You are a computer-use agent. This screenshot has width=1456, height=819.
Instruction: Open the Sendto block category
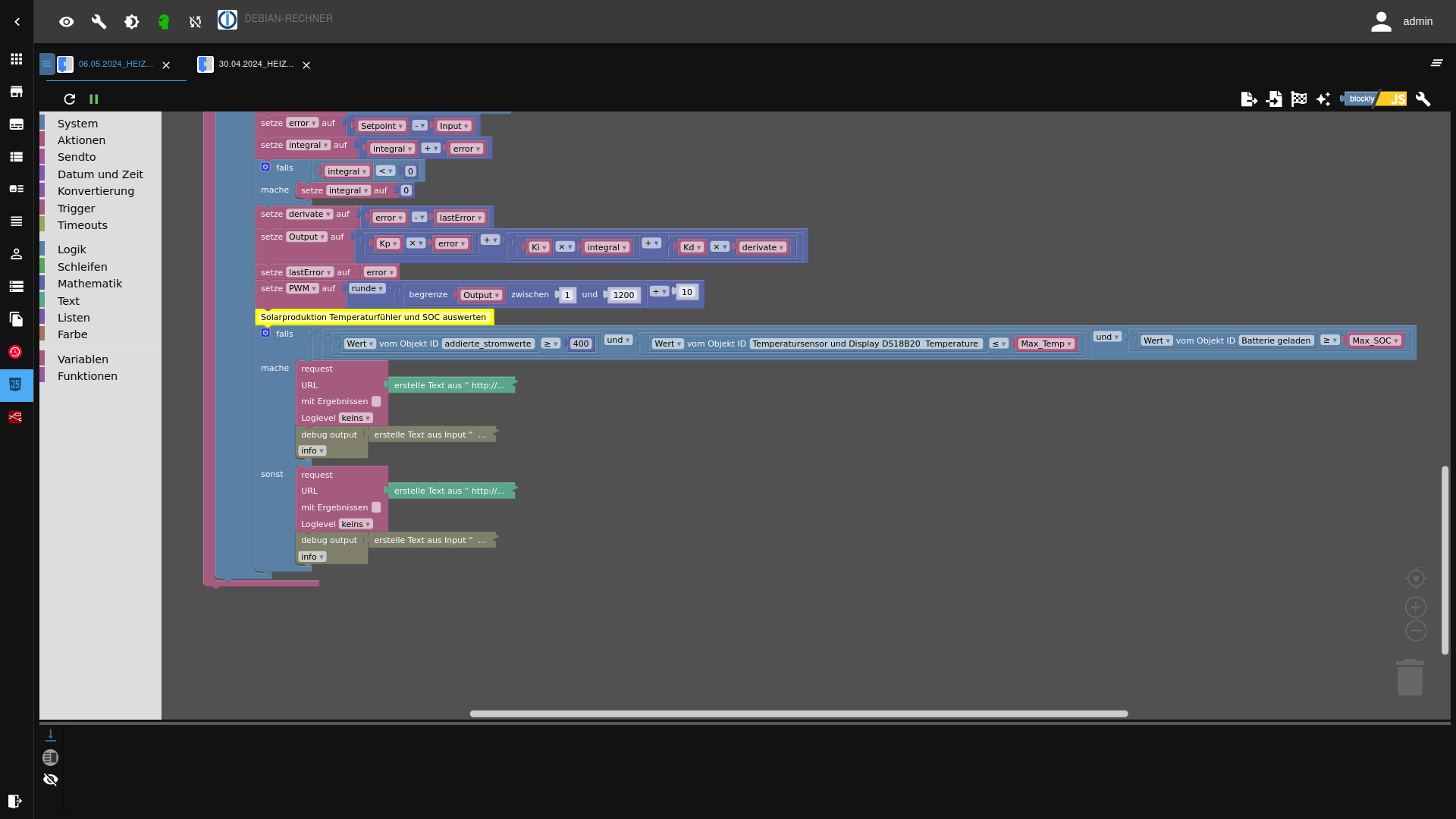coord(77,157)
